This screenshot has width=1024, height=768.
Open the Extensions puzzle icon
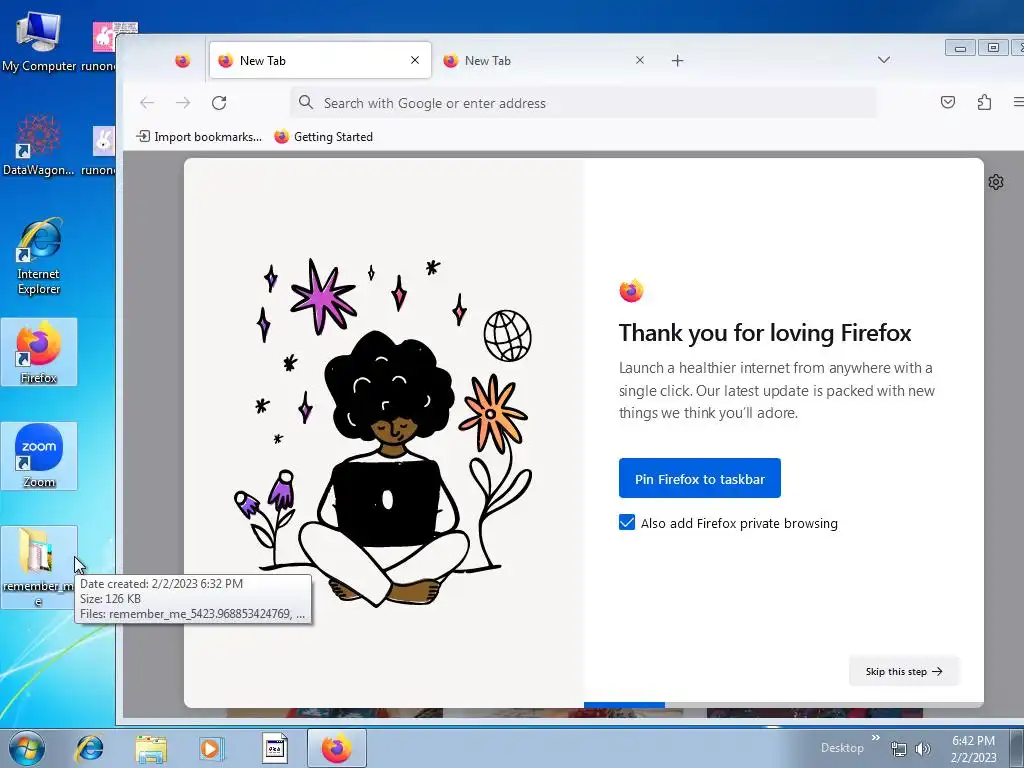coord(984,102)
